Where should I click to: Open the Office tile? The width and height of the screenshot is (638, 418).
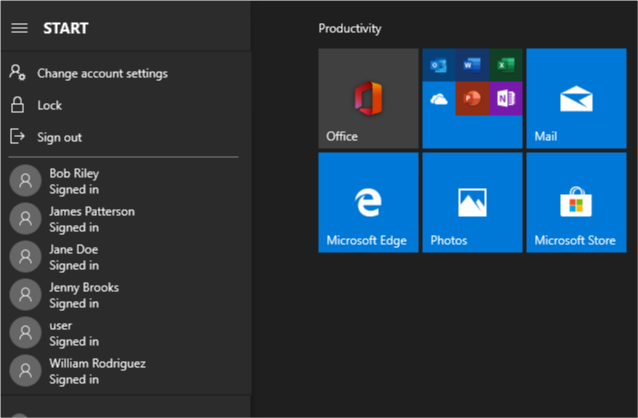pyautogui.click(x=368, y=98)
